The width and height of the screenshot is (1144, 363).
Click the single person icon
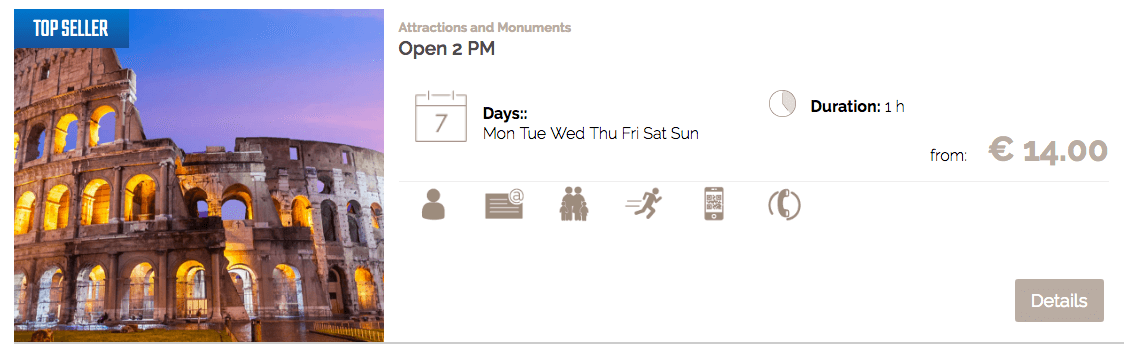pyautogui.click(x=433, y=204)
